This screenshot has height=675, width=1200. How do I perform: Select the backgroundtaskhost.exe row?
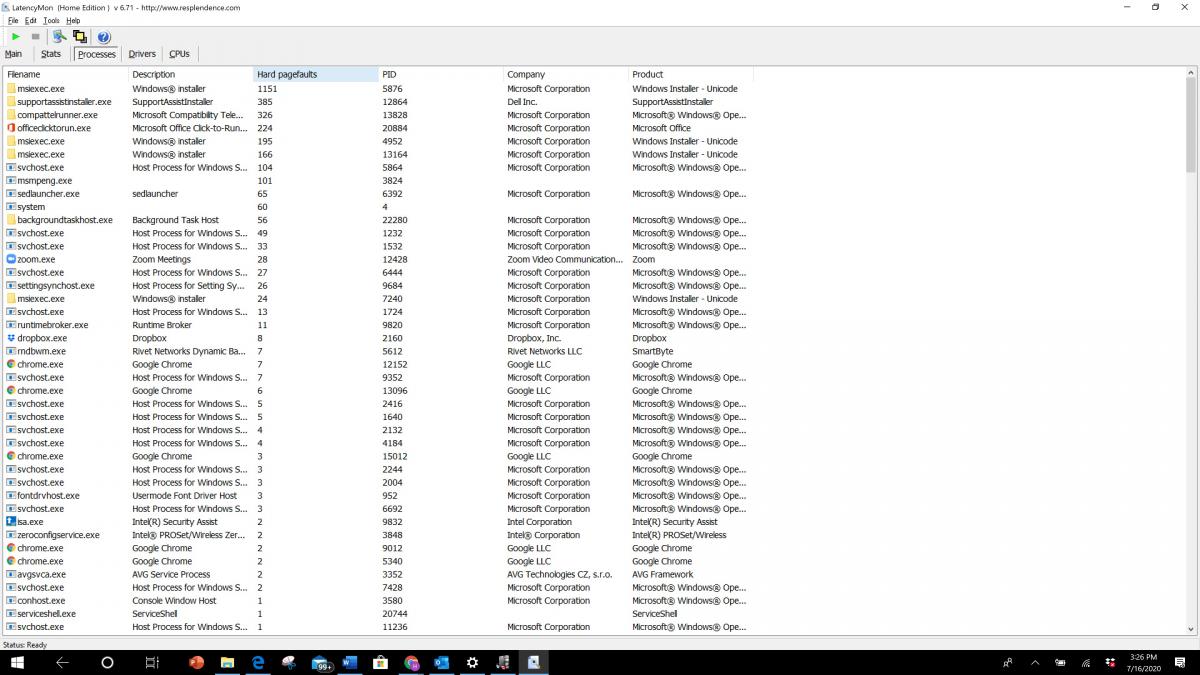click(379, 220)
